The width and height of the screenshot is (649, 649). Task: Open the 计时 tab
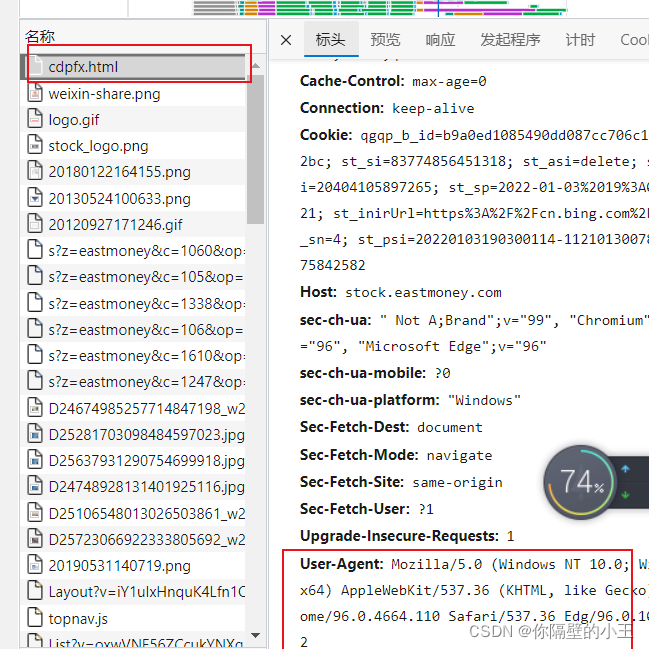click(580, 40)
